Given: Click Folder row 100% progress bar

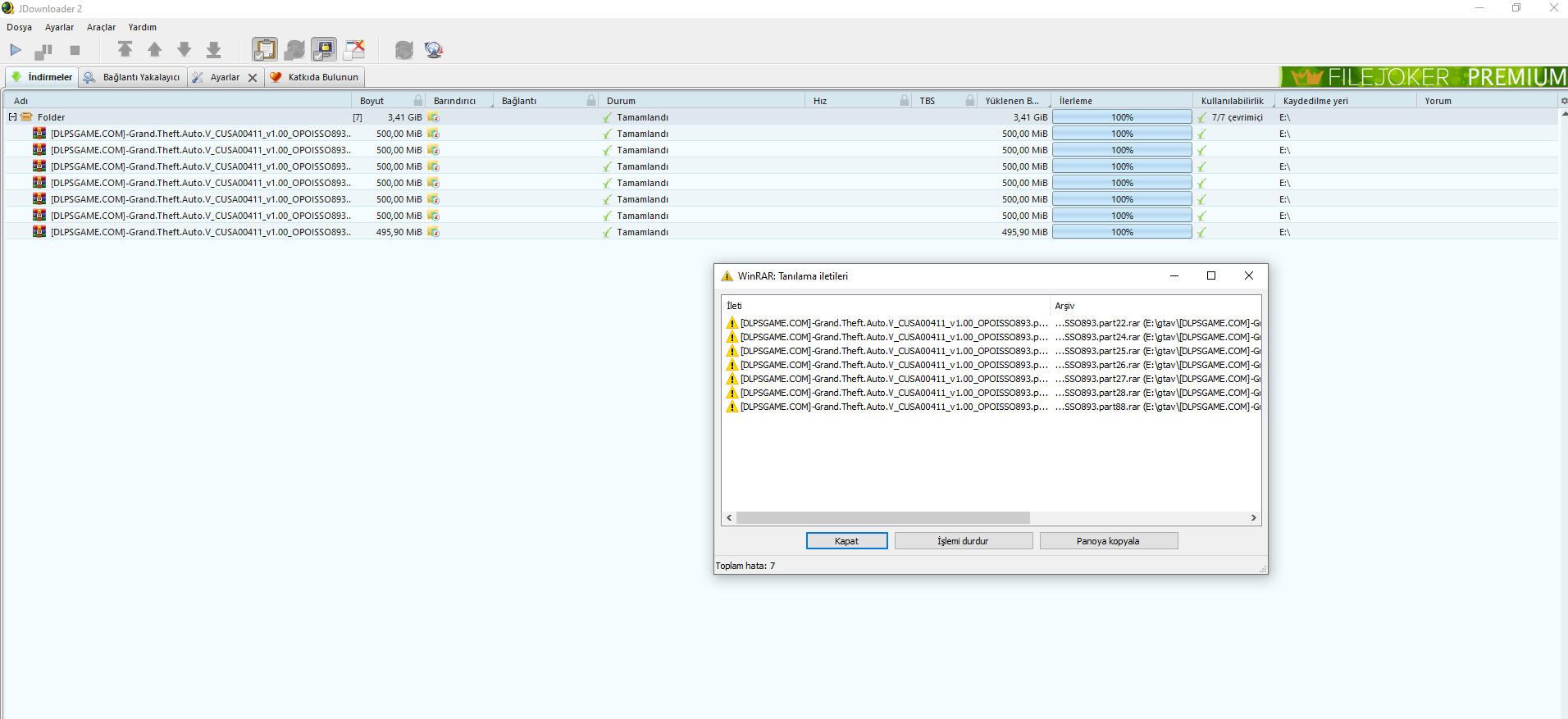Looking at the screenshot, I should pos(1122,117).
